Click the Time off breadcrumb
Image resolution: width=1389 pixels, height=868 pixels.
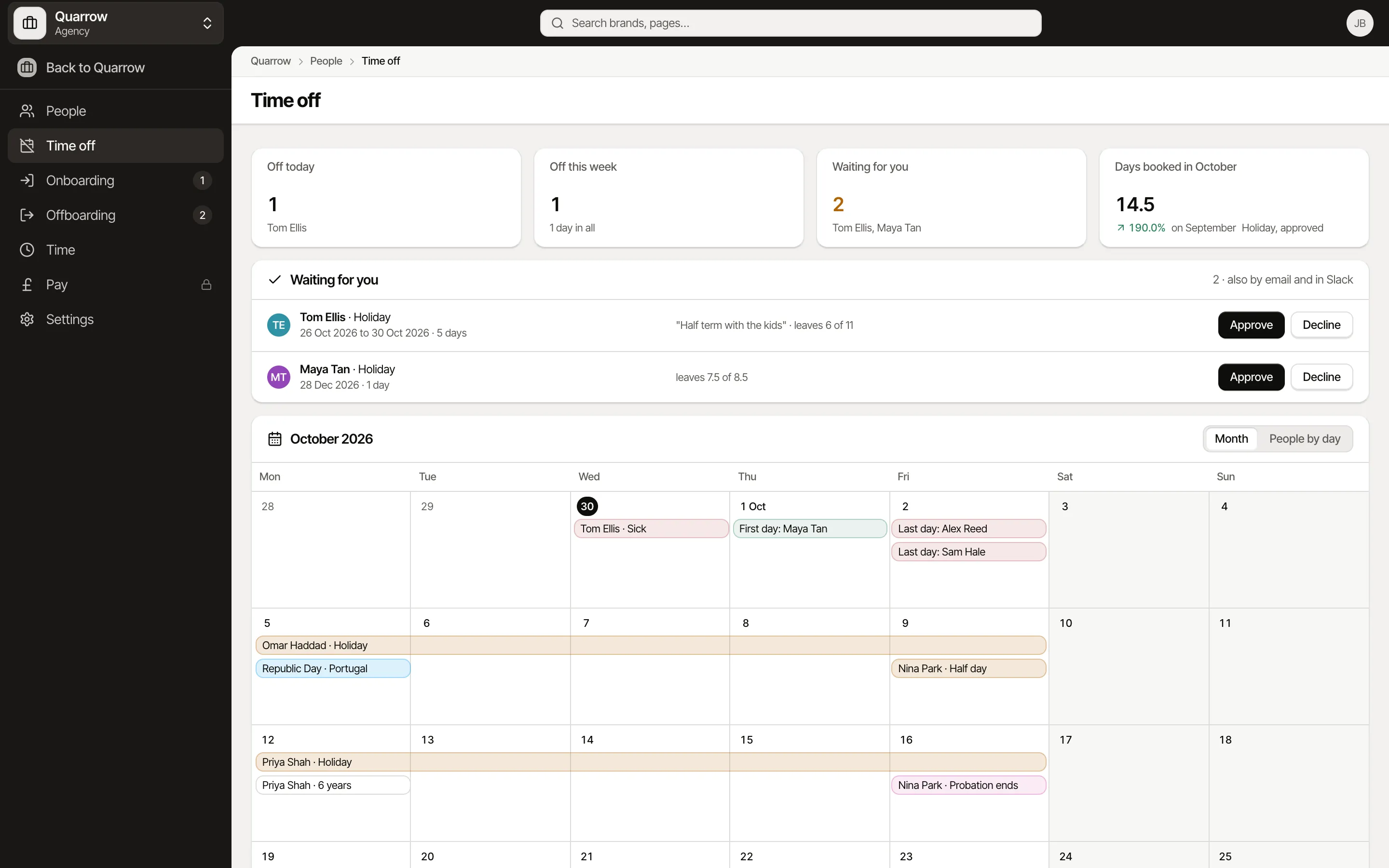coord(381,61)
